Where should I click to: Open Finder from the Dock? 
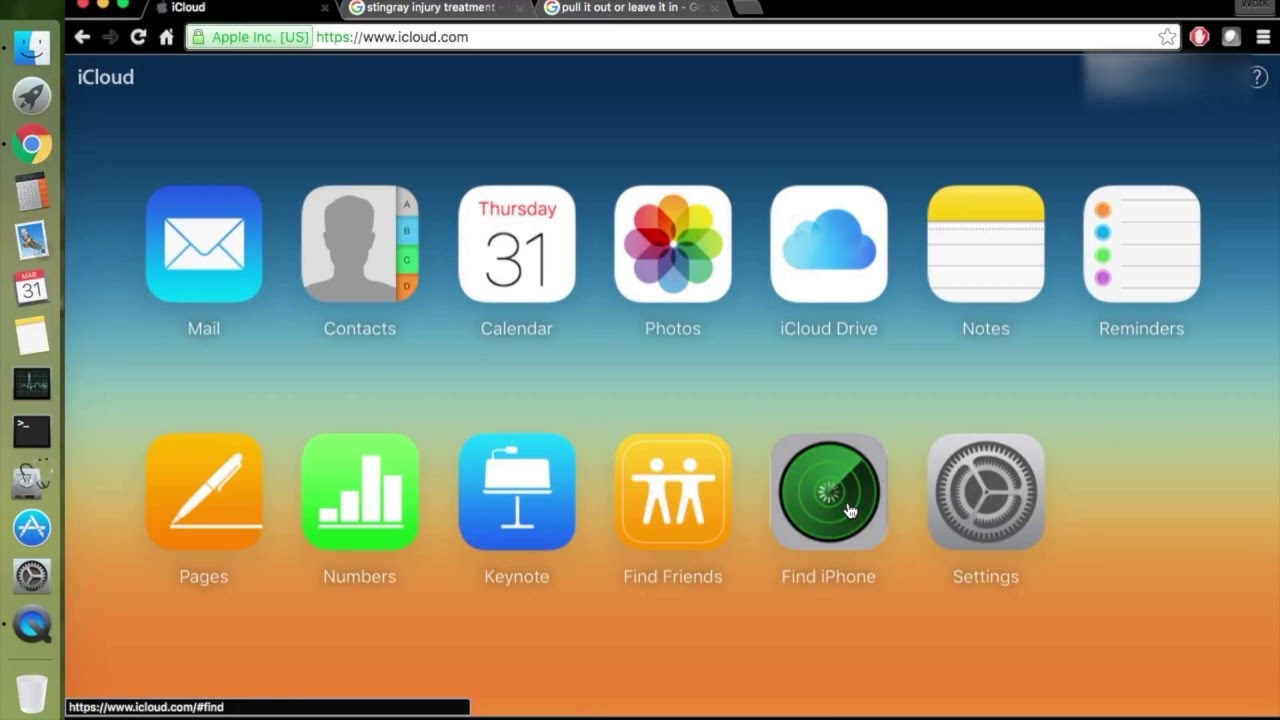32,49
